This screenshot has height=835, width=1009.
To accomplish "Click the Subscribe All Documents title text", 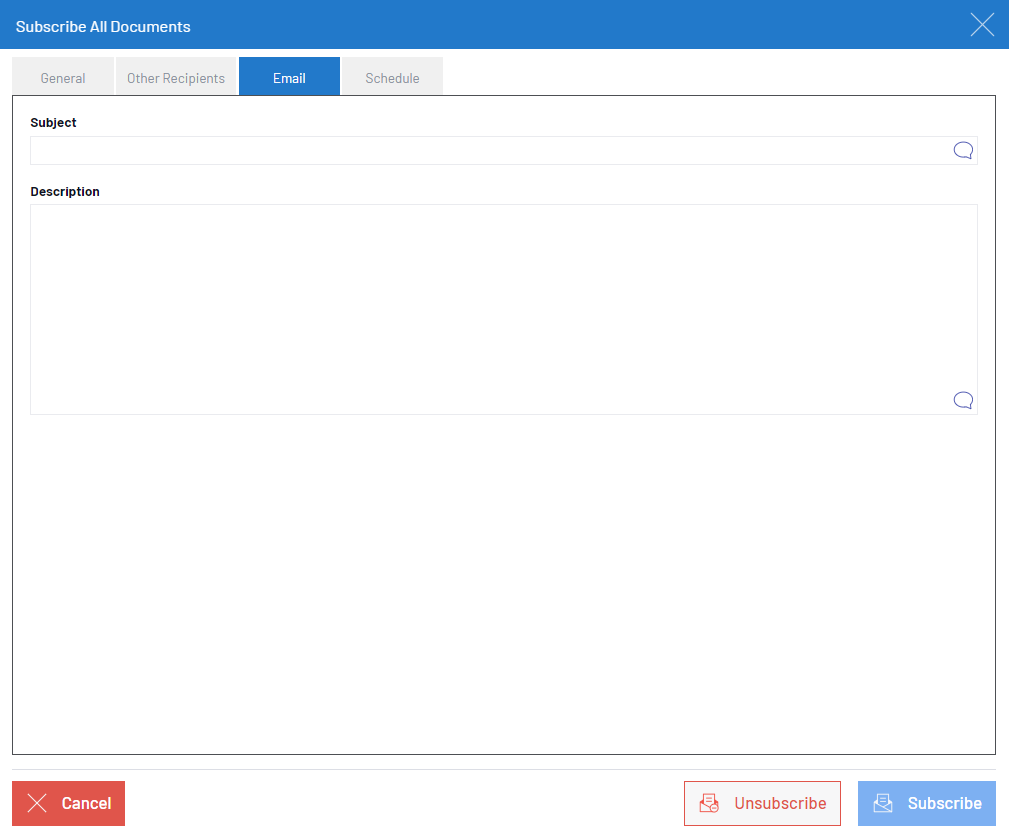I will (103, 27).
